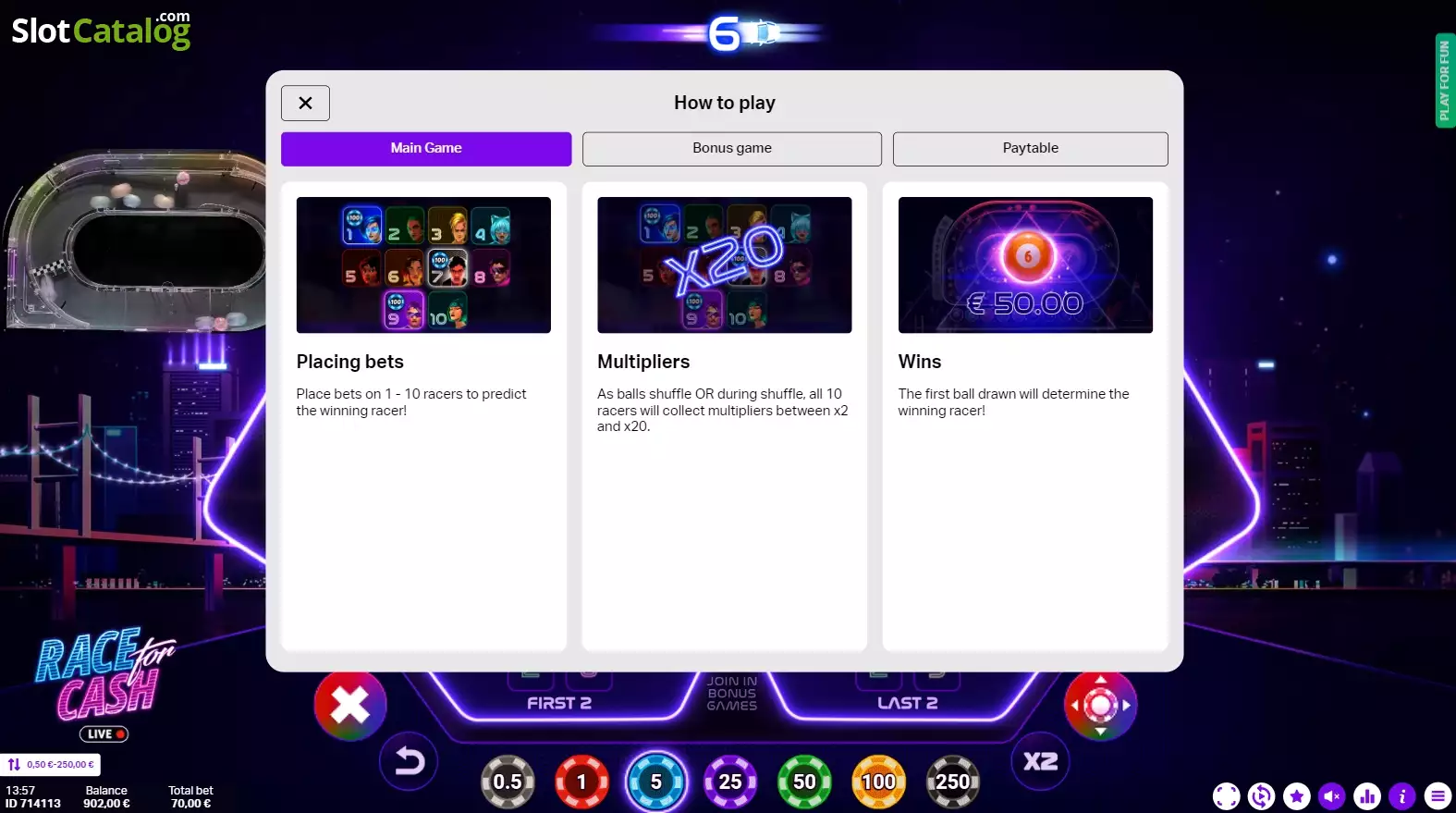Click the ID 714113 text
Screen dimensions: 1456x813
[33, 804]
